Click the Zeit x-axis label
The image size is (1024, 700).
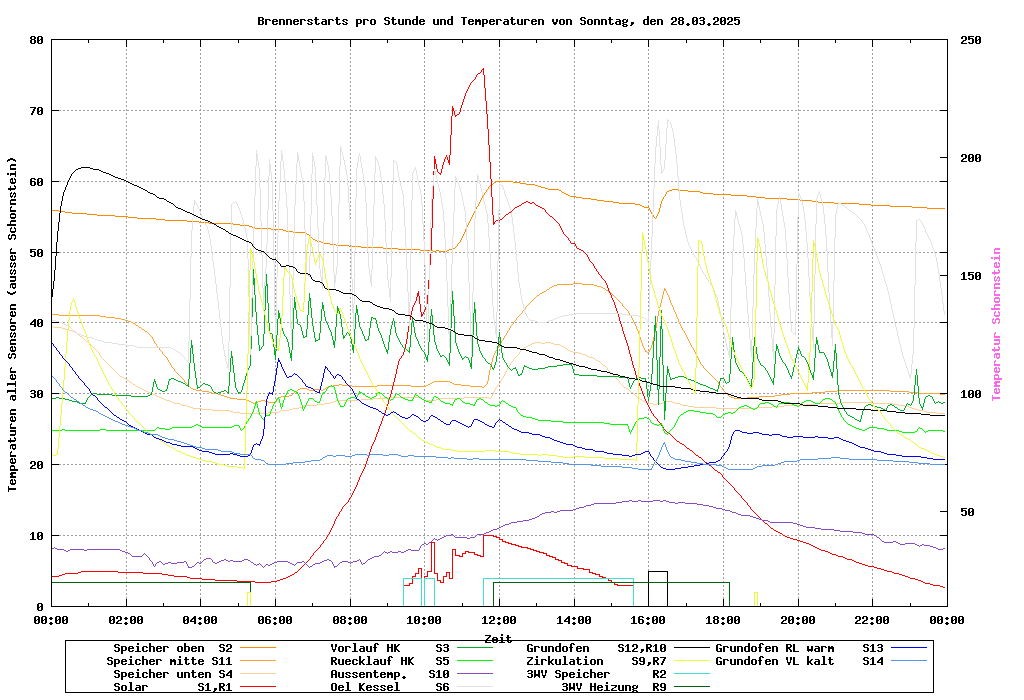coord(498,638)
